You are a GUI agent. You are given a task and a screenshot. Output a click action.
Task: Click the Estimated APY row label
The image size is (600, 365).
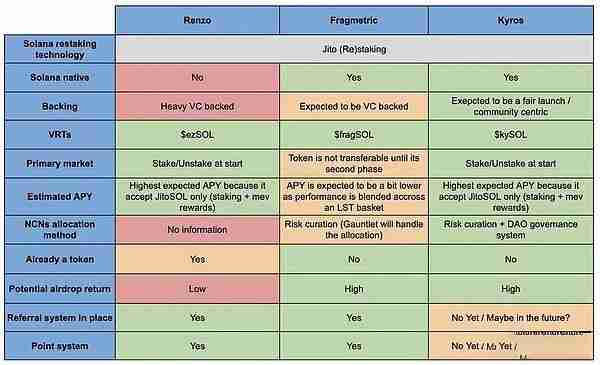click(x=60, y=196)
